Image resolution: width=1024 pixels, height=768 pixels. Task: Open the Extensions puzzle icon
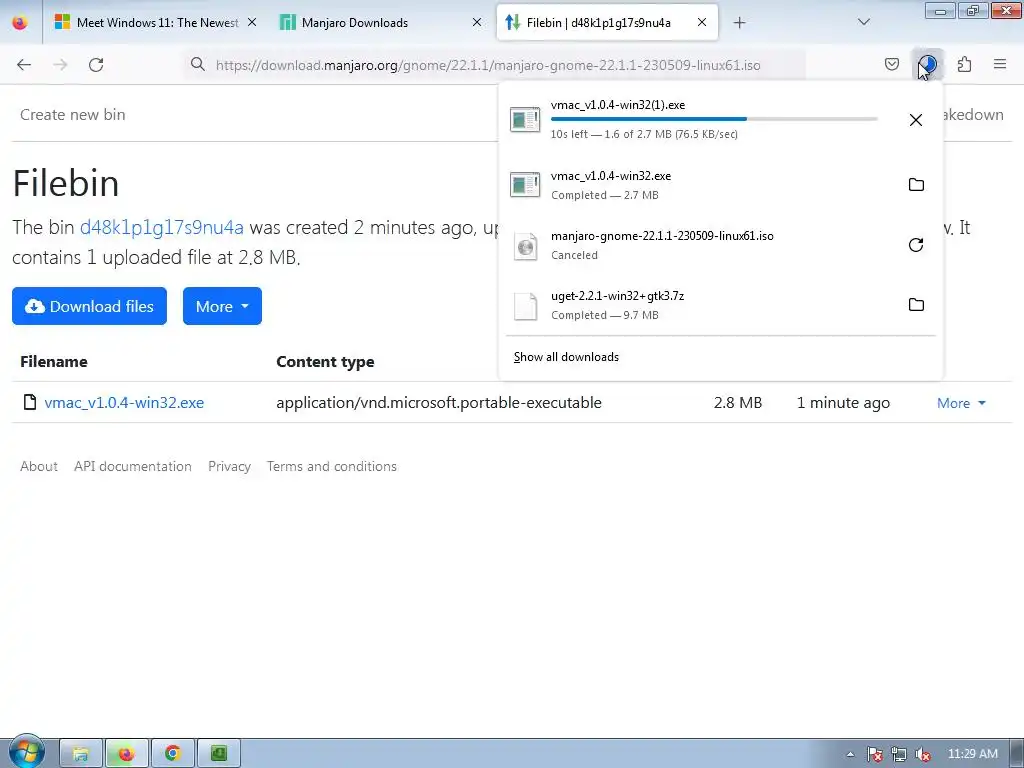pos(964,64)
